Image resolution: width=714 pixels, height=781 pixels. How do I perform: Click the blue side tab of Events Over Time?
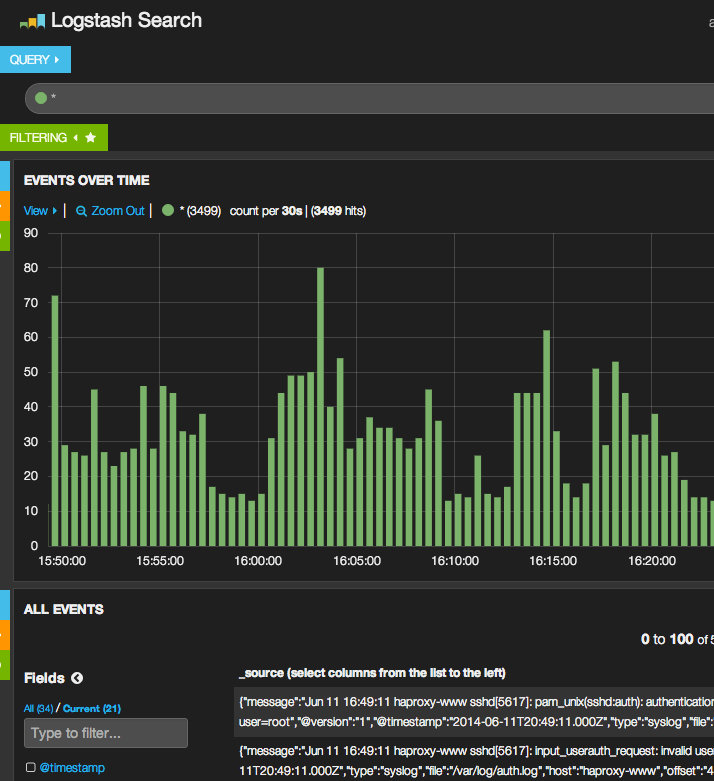tap(4, 176)
